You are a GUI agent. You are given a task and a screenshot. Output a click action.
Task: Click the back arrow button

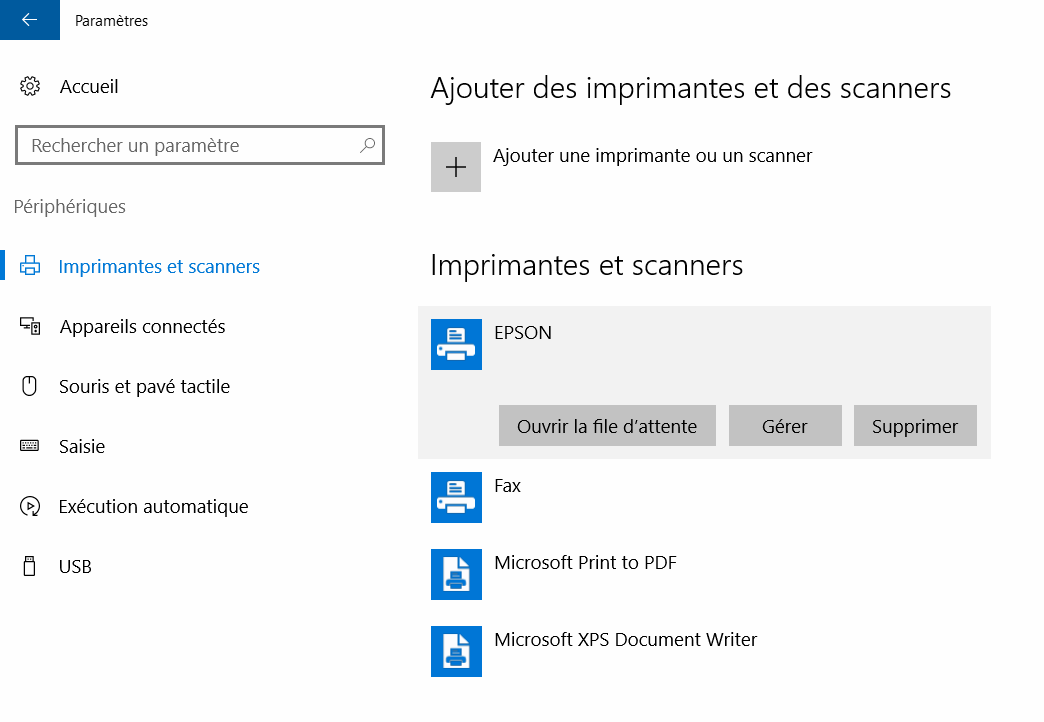coord(29,20)
